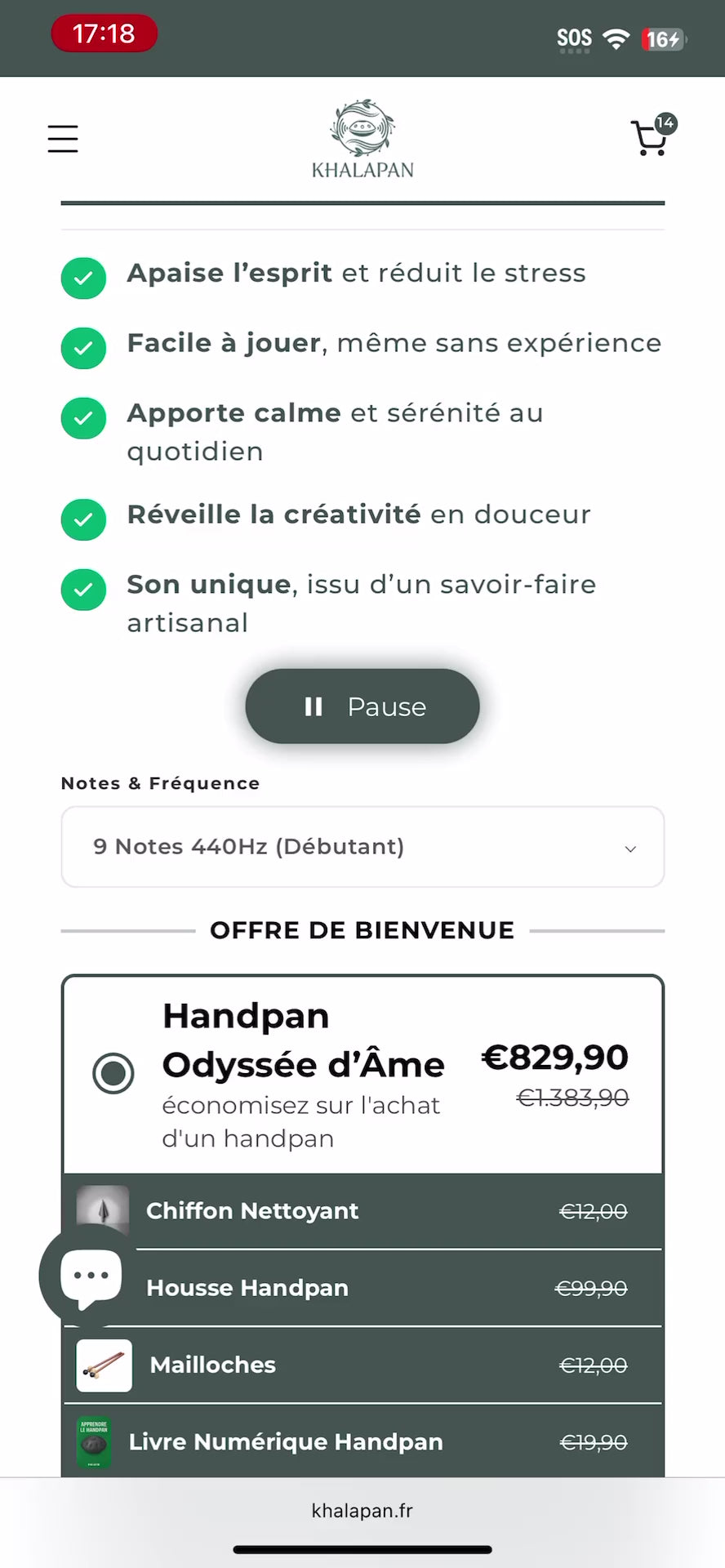Open the hamburger navigation menu
Screen dimensions: 725x1568
point(63,139)
